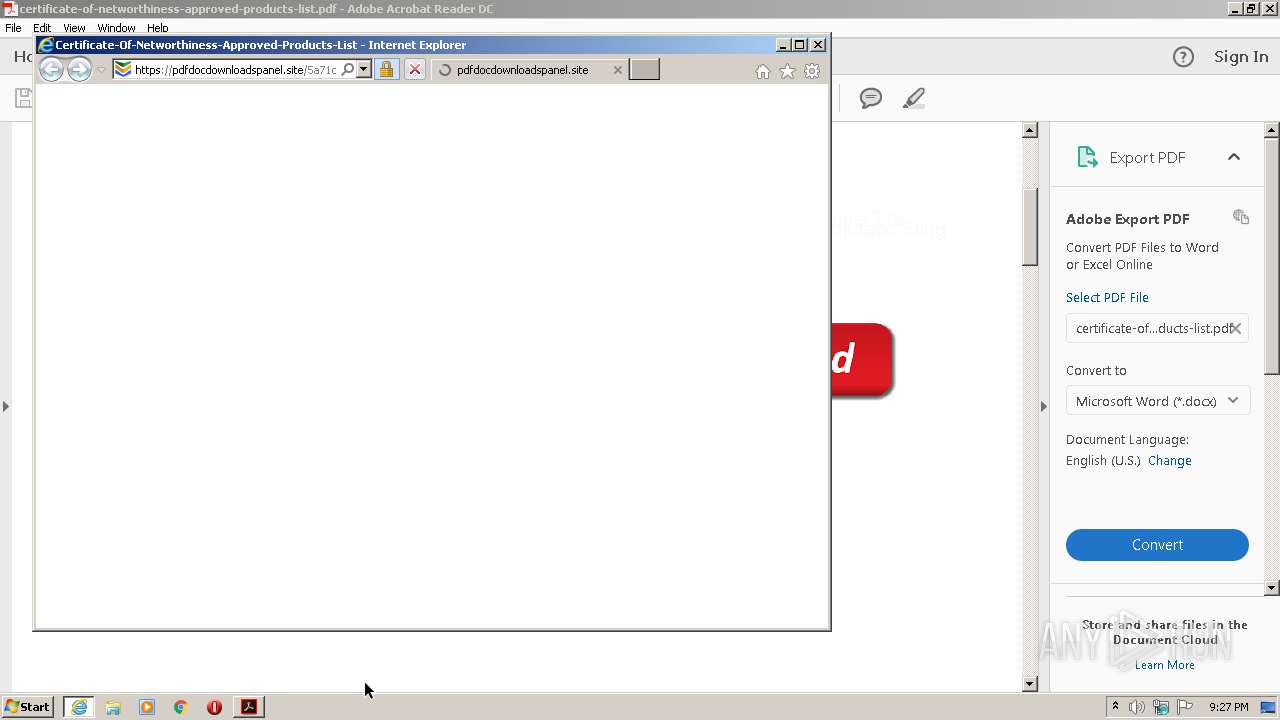Click the search magnifier in address bar
The image size is (1280, 720).
pyautogui.click(x=348, y=70)
